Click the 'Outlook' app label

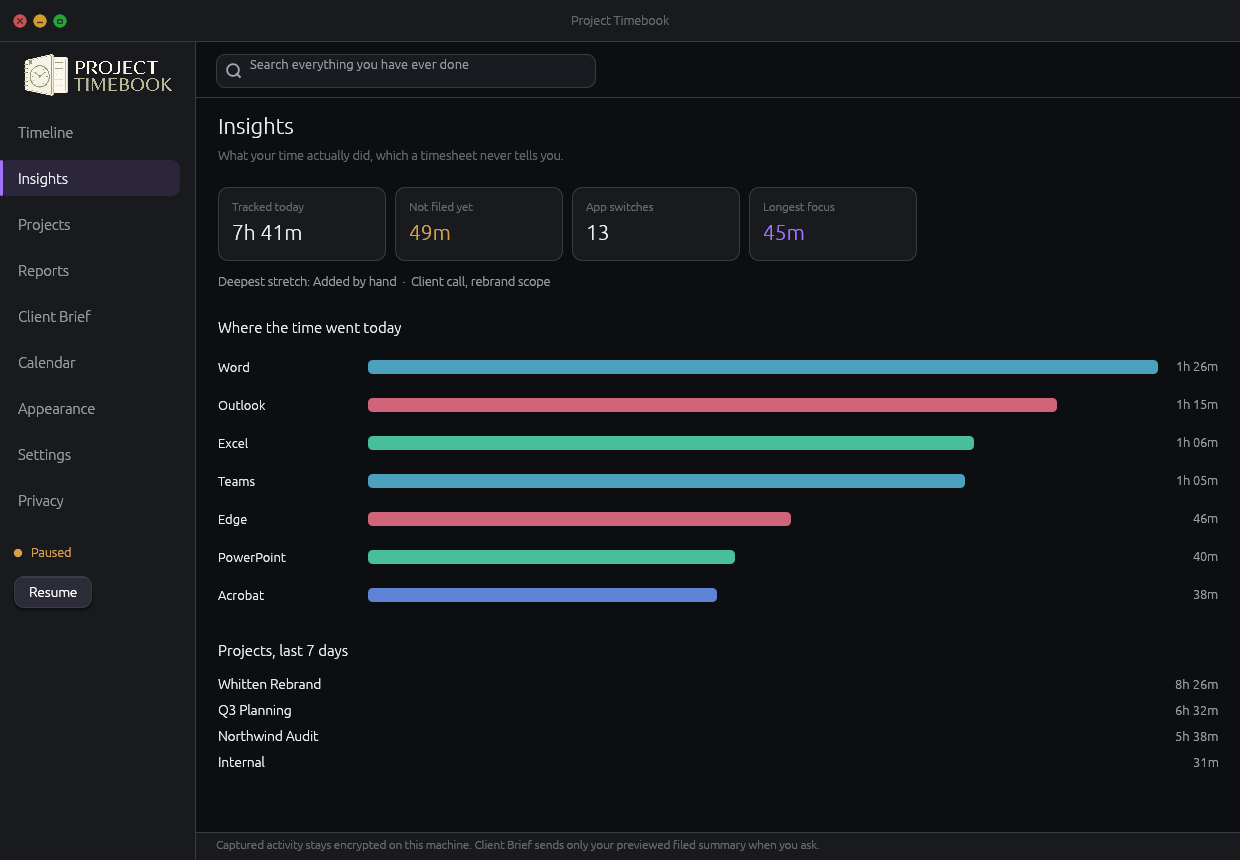click(242, 405)
